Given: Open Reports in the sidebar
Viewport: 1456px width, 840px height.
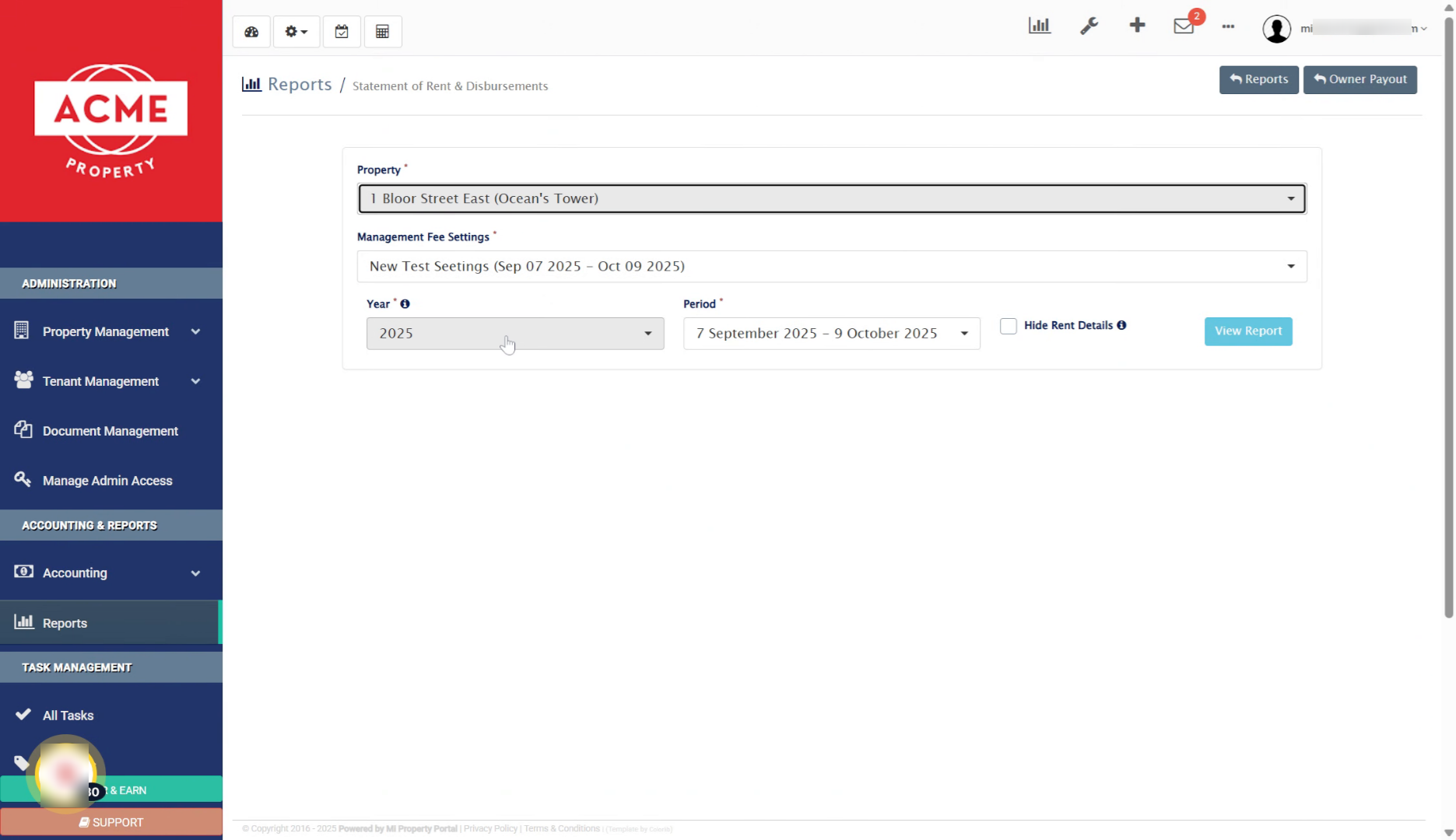Looking at the screenshot, I should coord(111,623).
